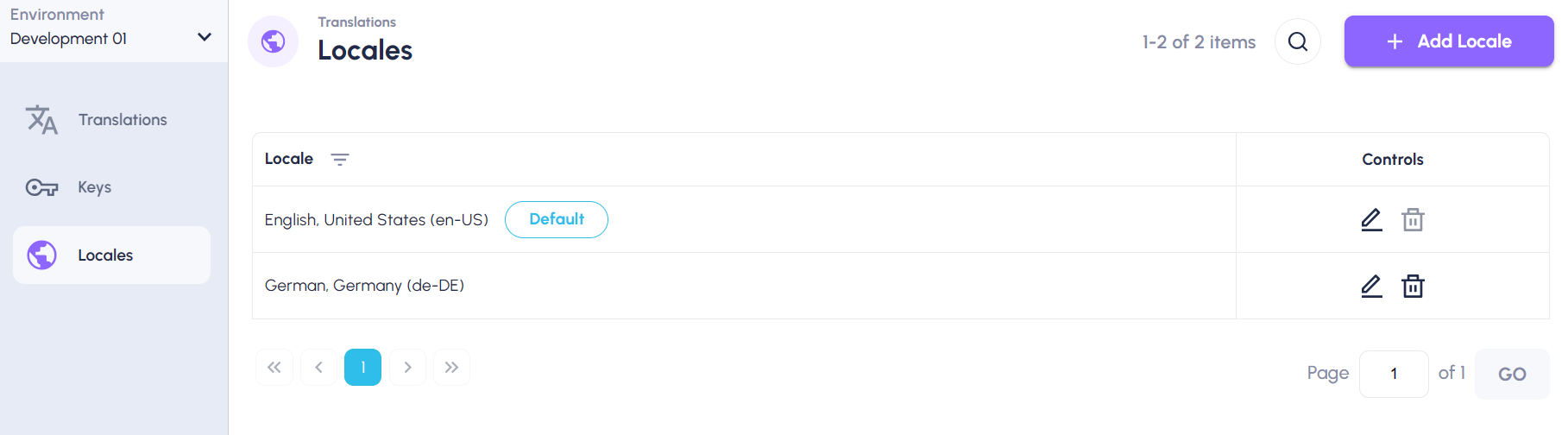Image resolution: width=1568 pixels, height=435 pixels.
Task: Click the search magnifier icon
Action: click(x=1297, y=41)
